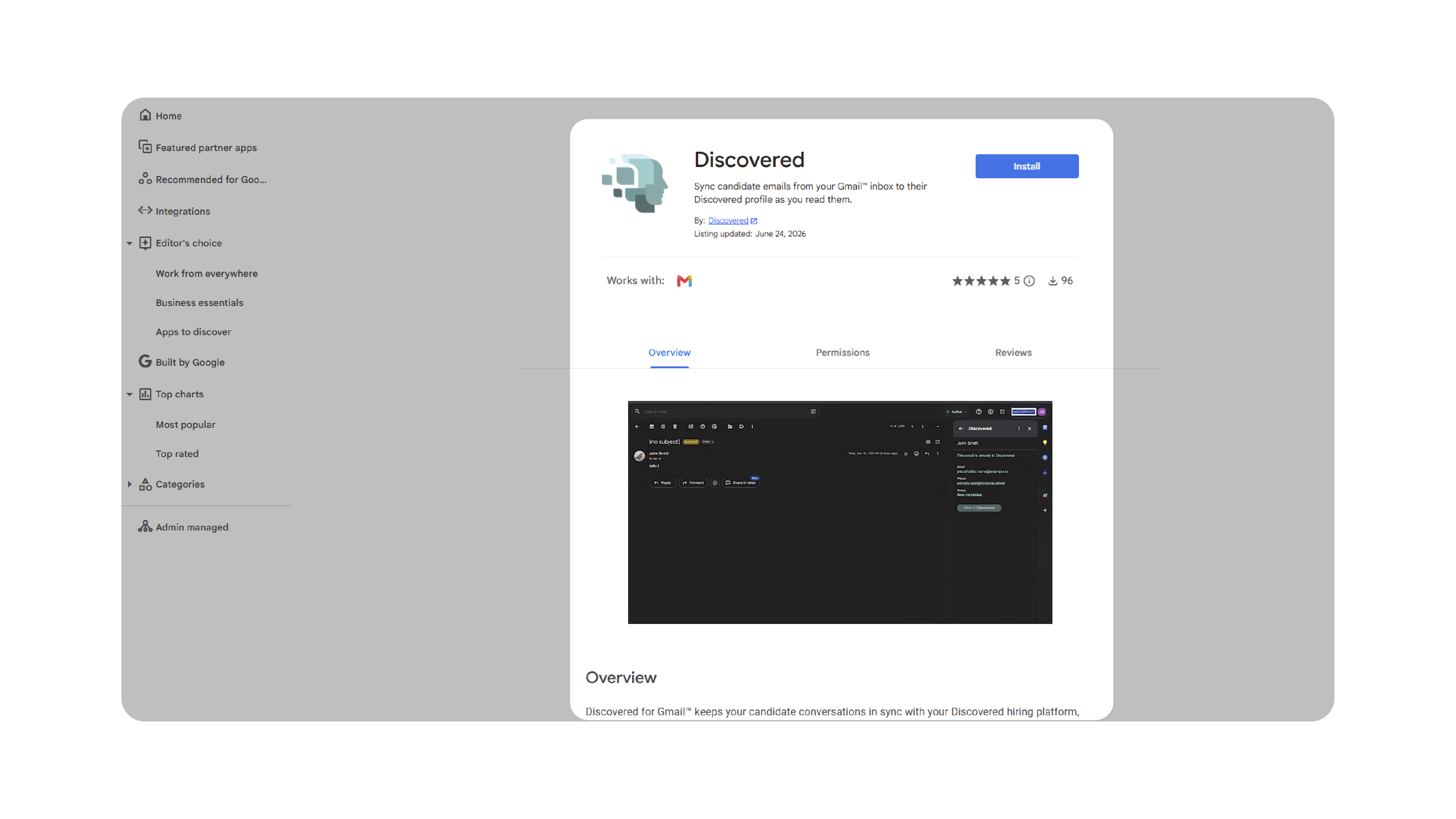The width and height of the screenshot is (1456, 819).
Task: Expand the Categories section
Action: coord(130,484)
